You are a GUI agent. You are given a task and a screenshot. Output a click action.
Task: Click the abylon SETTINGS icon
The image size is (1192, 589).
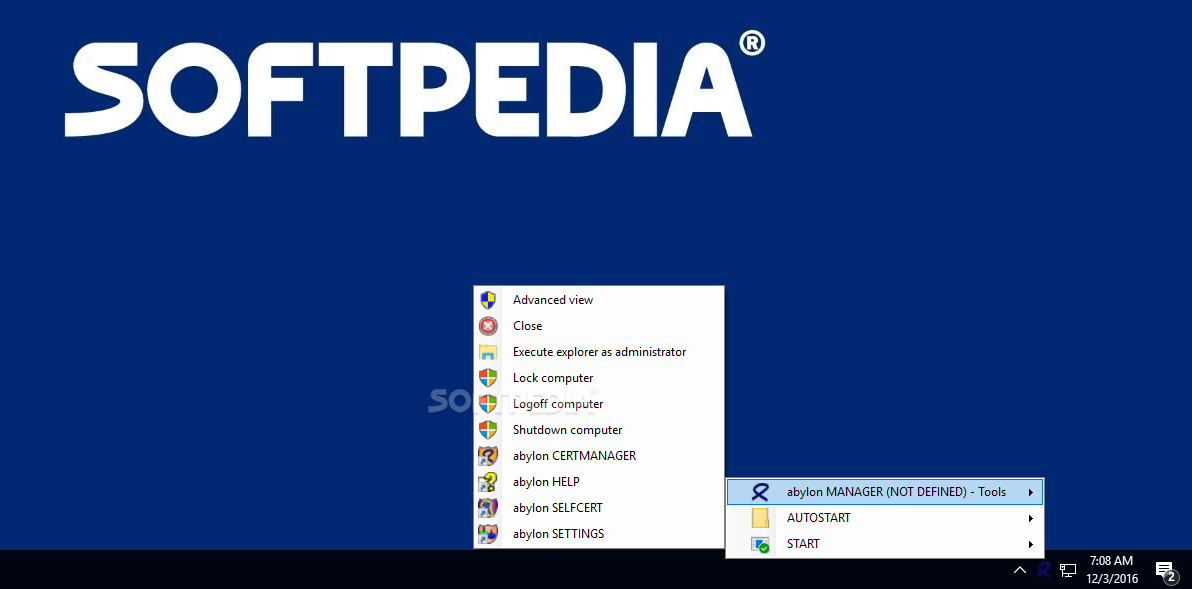click(488, 534)
